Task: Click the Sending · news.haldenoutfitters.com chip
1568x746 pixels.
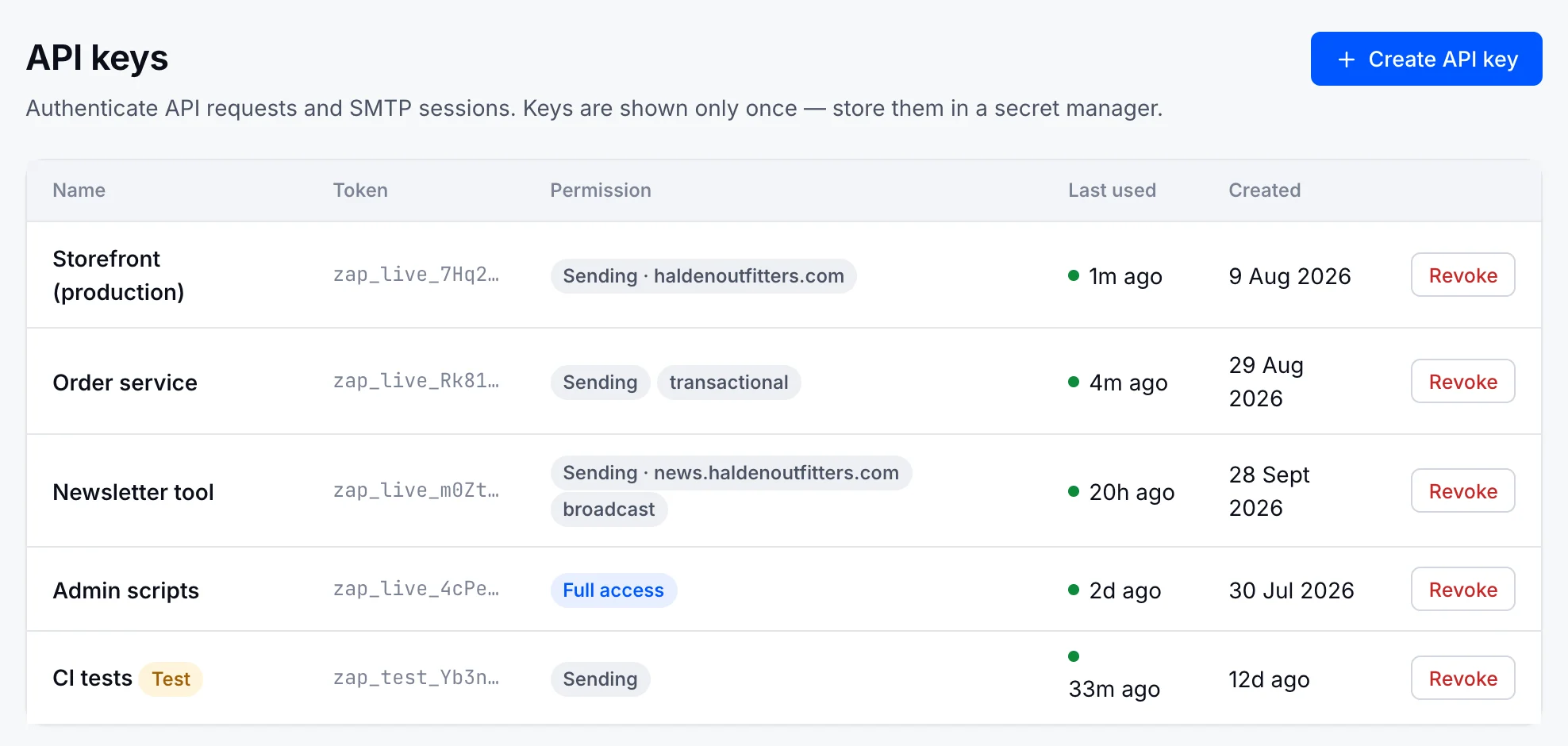Action: pos(731,473)
